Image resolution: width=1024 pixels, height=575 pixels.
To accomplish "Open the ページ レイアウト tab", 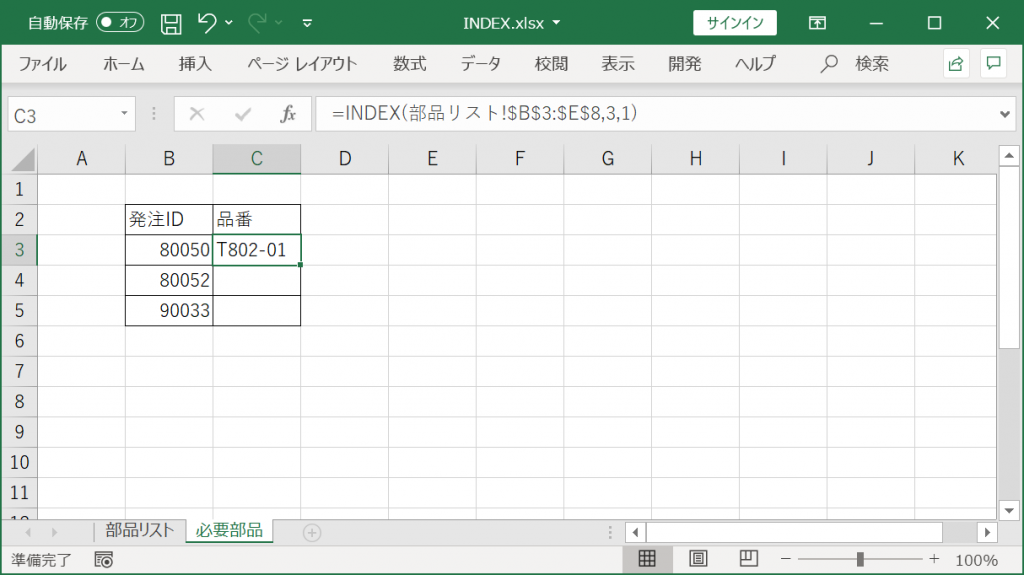I will coord(302,64).
